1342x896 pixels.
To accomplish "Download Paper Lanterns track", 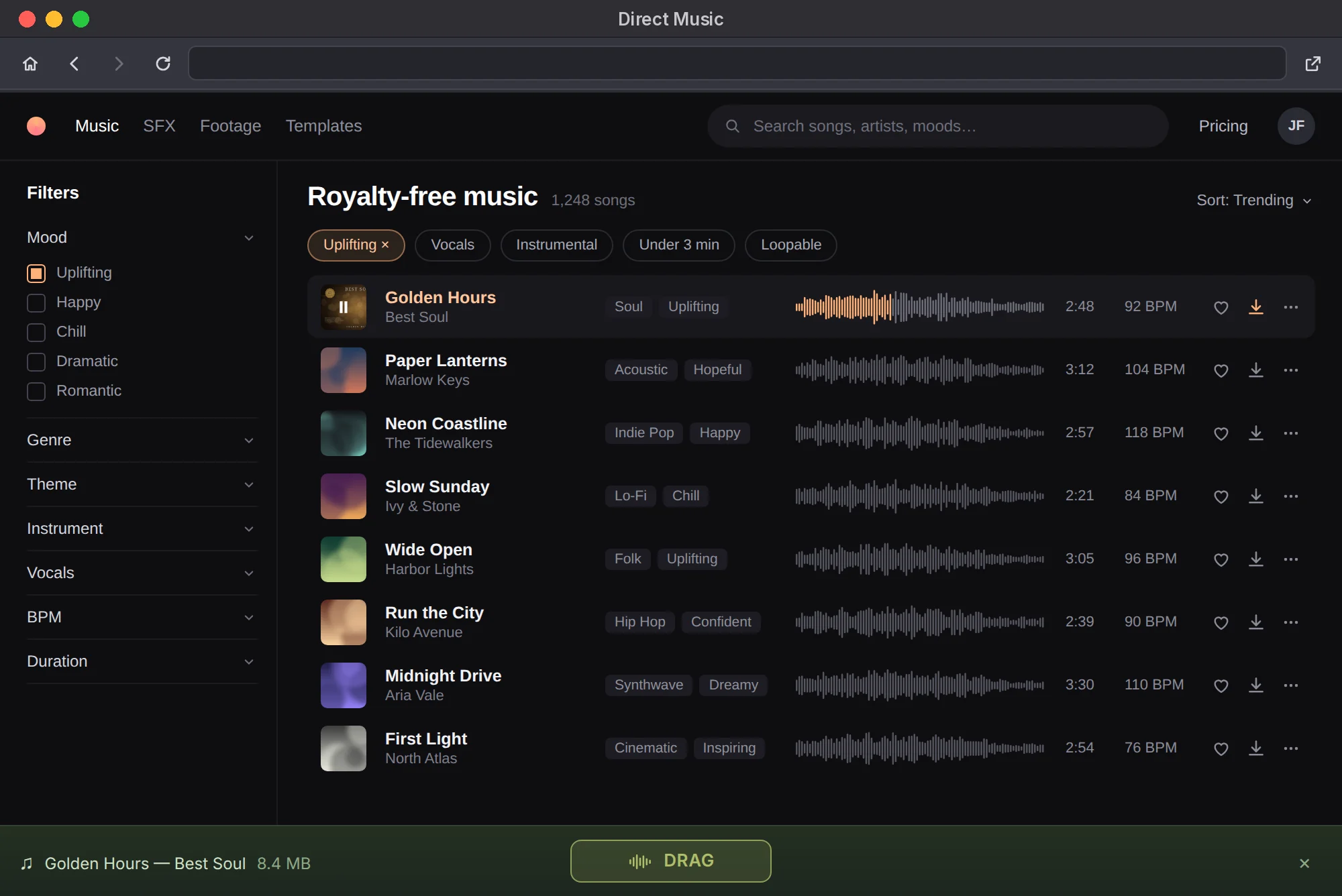I will click(1256, 370).
